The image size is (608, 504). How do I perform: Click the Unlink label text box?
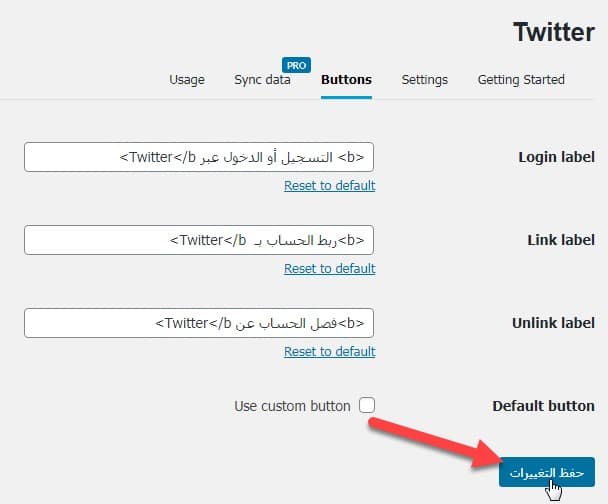coord(199,323)
